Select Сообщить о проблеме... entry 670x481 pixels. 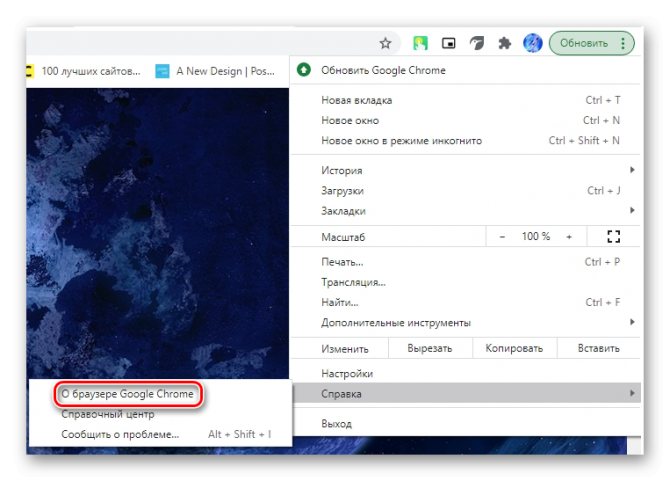pyautogui.click(x=161, y=434)
